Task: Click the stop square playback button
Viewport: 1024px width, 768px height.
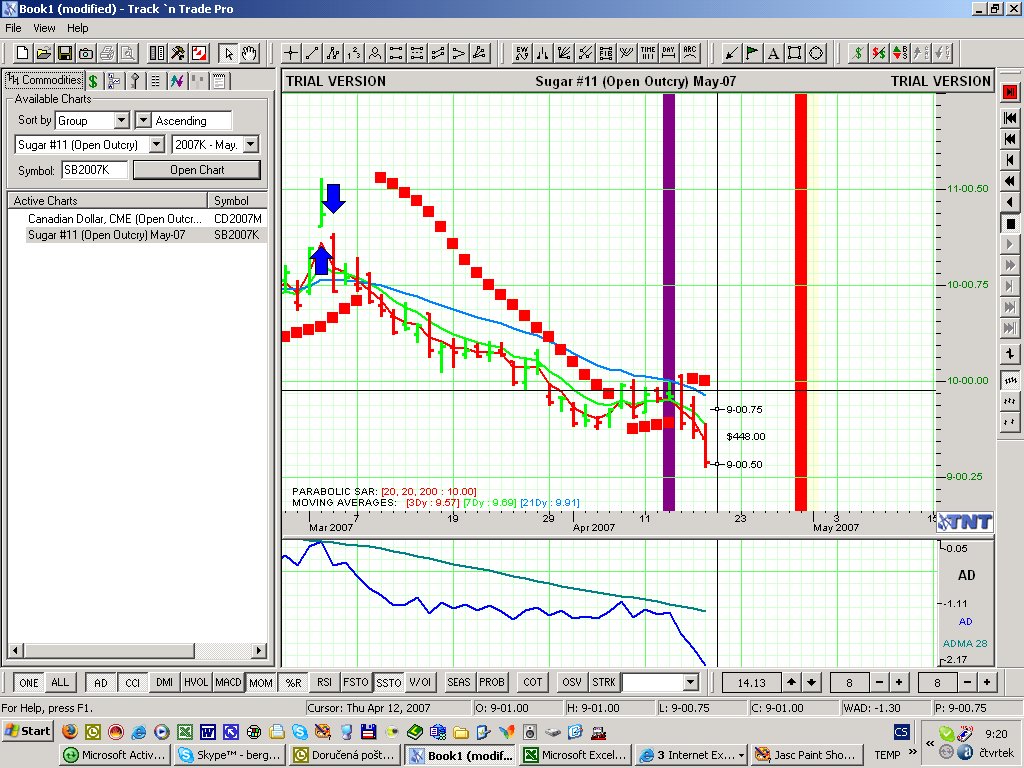Action: [1010, 224]
